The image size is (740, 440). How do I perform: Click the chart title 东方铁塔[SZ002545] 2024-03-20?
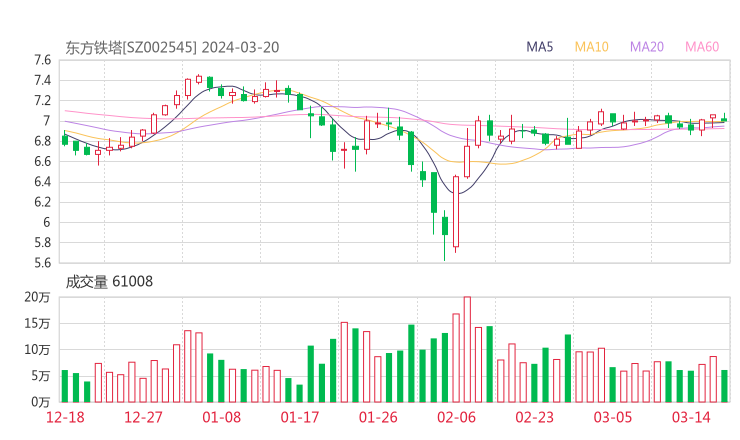(x=172, y=47)
